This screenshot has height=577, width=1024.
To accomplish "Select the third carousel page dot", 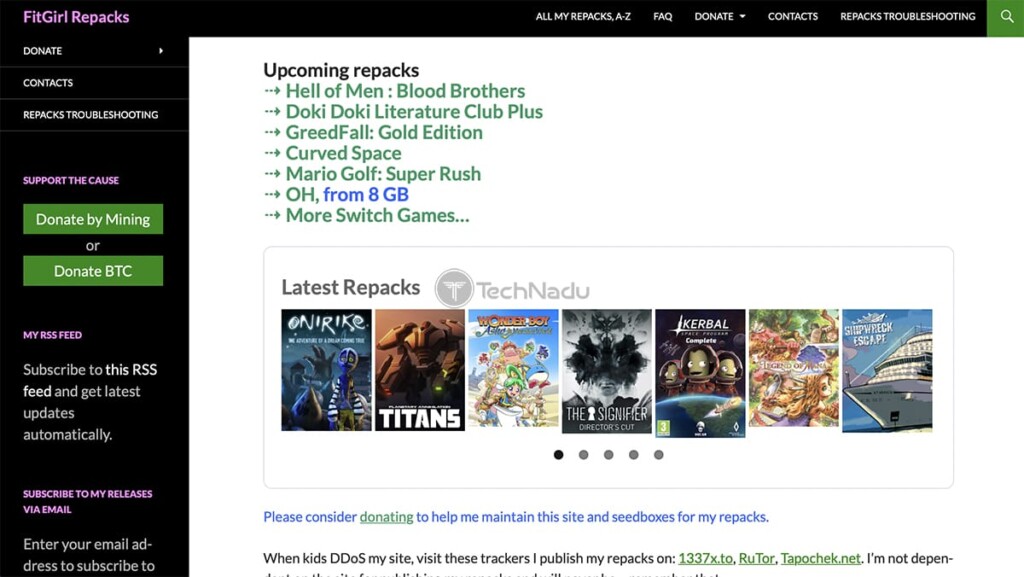I will pyautogui.click(x=609, y=455).
